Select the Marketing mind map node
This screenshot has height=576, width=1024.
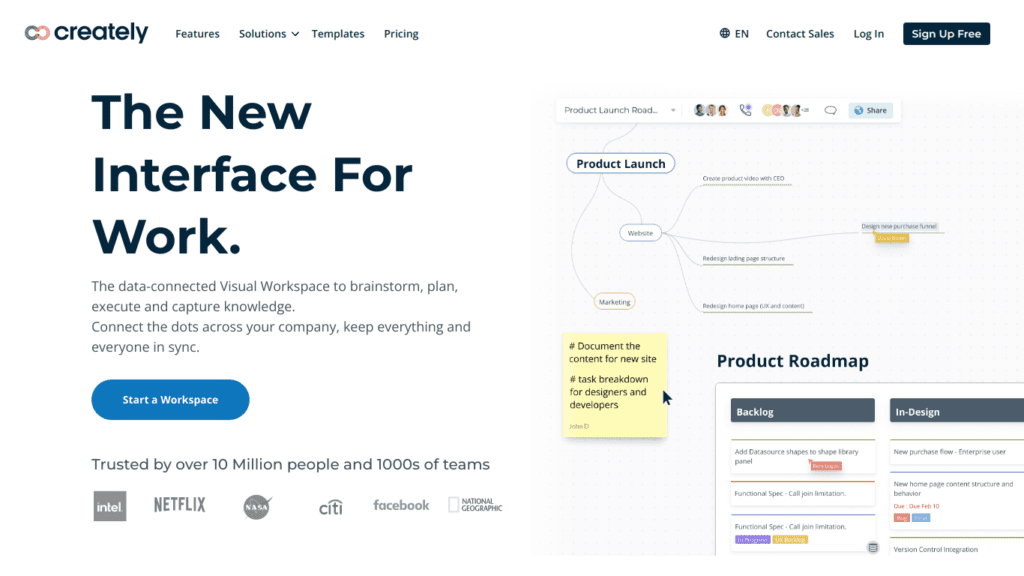pos(613,301)
